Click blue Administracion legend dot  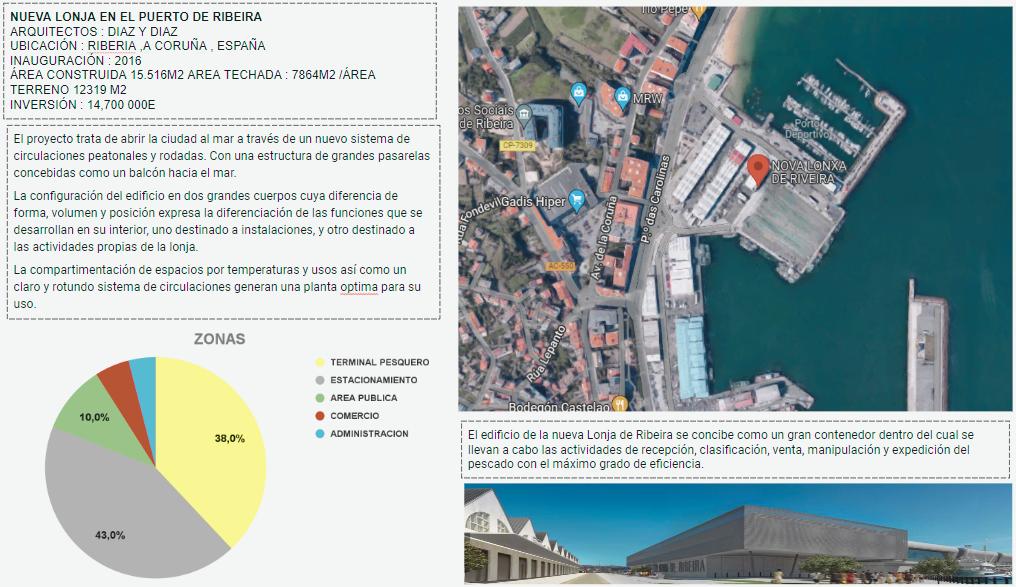[x=319, y=434]
